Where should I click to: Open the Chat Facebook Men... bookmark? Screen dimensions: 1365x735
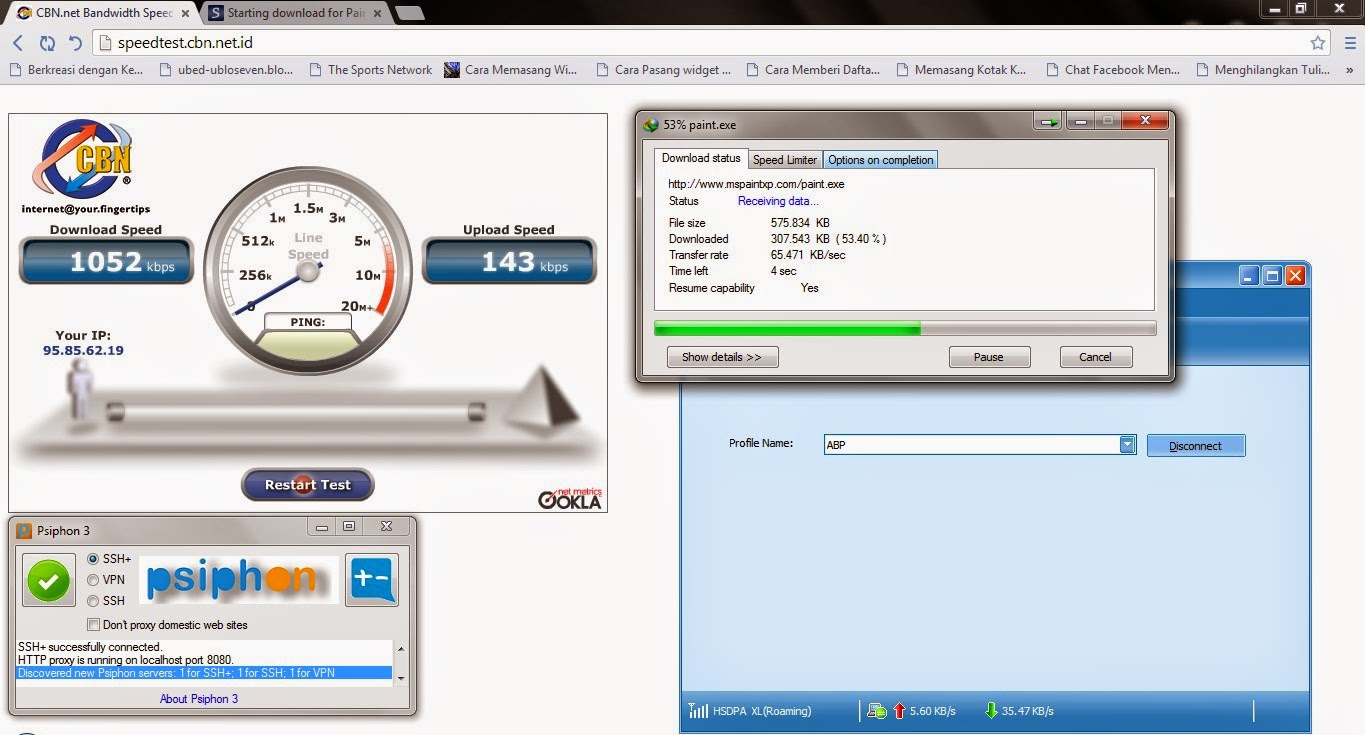click(1114, 70)
